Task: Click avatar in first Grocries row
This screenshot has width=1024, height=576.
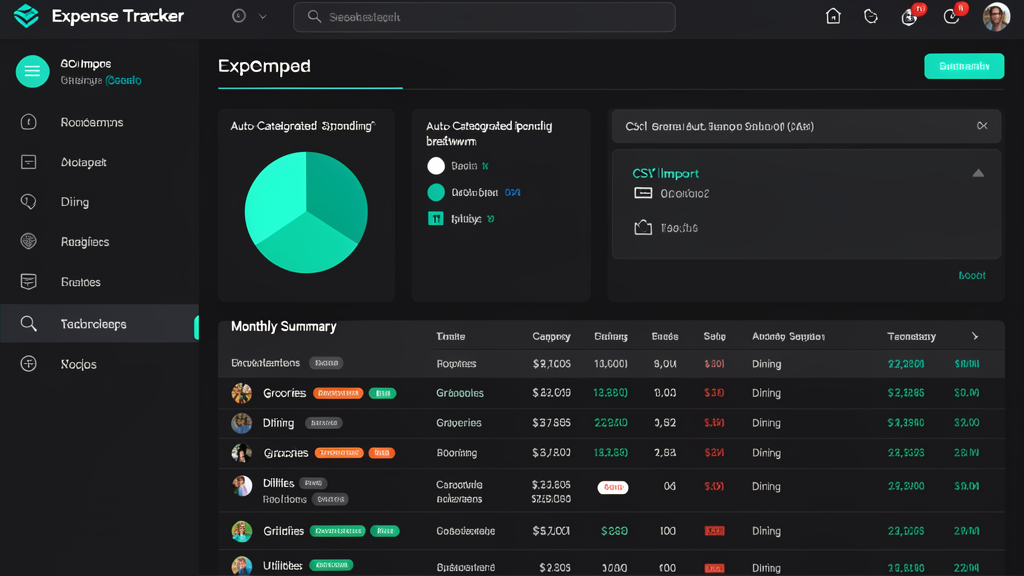Action: point(242,393)
